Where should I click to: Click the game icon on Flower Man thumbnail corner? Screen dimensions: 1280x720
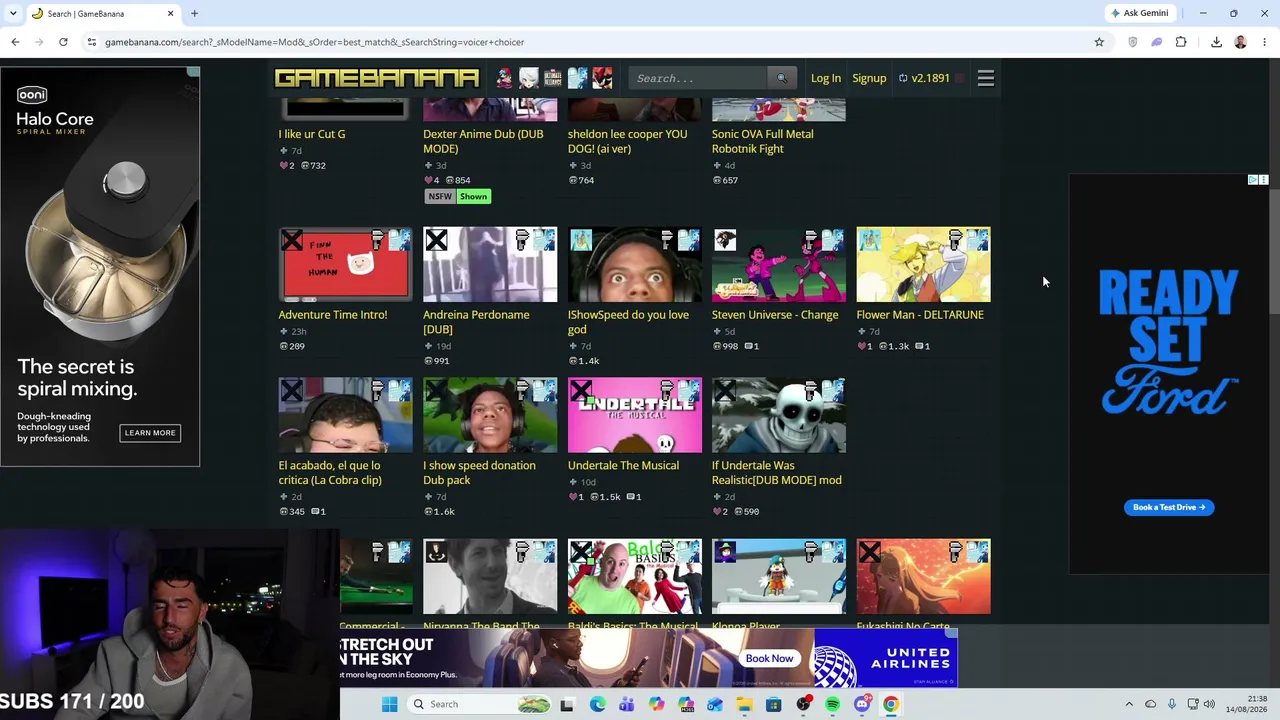click(x=979, y=239)
